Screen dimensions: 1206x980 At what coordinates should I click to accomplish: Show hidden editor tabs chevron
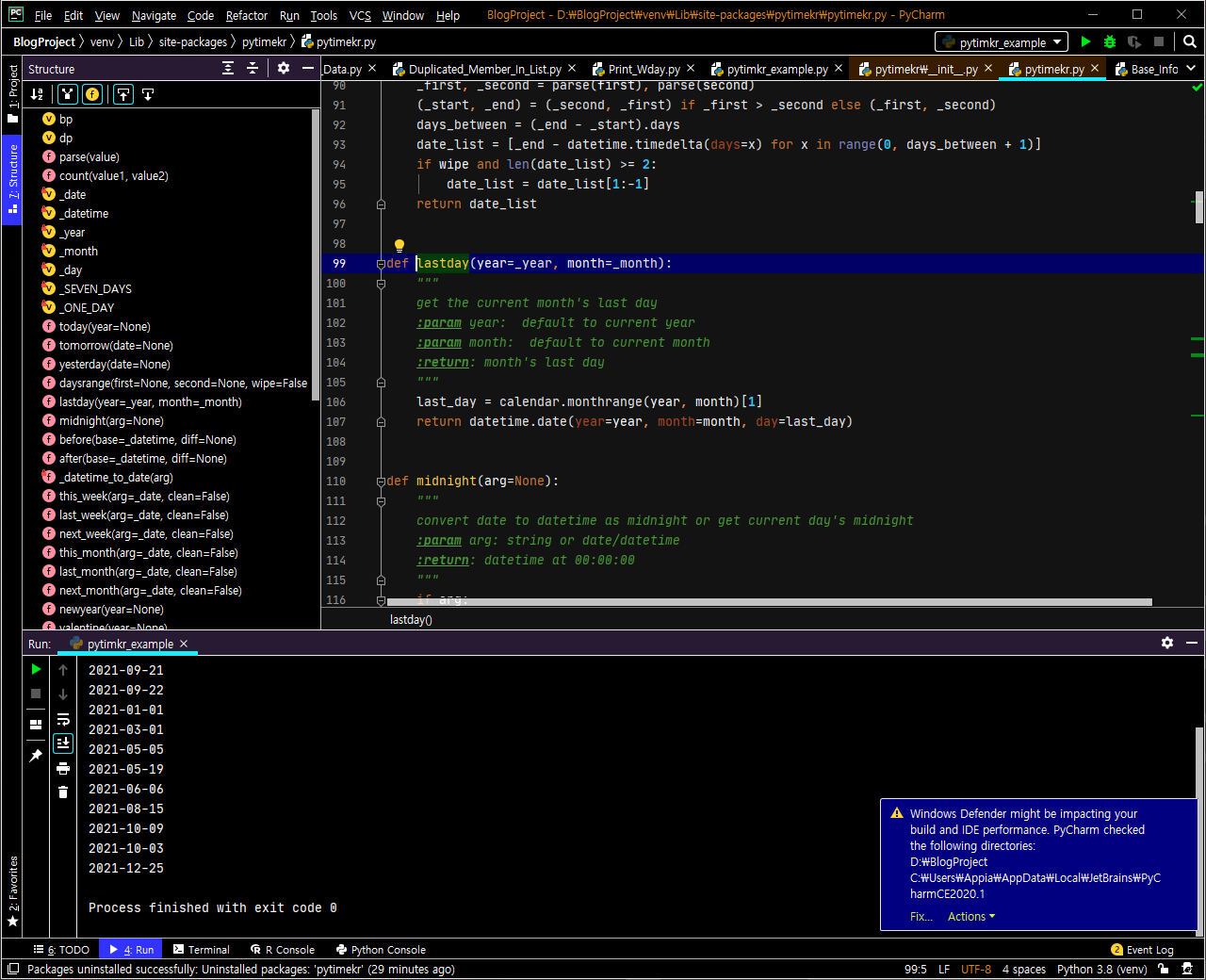(x=1191, y=68)
